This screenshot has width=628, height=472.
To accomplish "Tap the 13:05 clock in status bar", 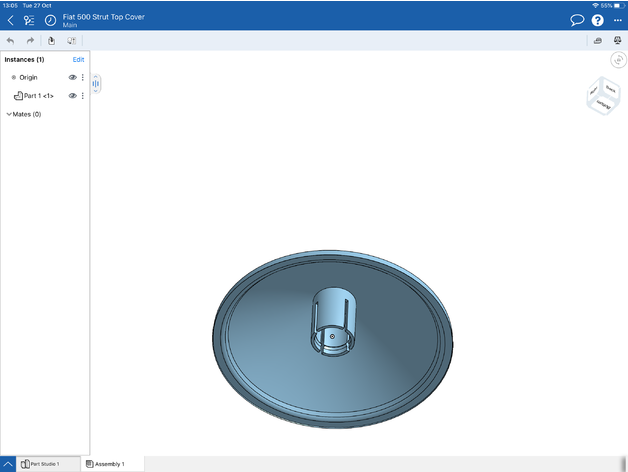I will 10,6.
